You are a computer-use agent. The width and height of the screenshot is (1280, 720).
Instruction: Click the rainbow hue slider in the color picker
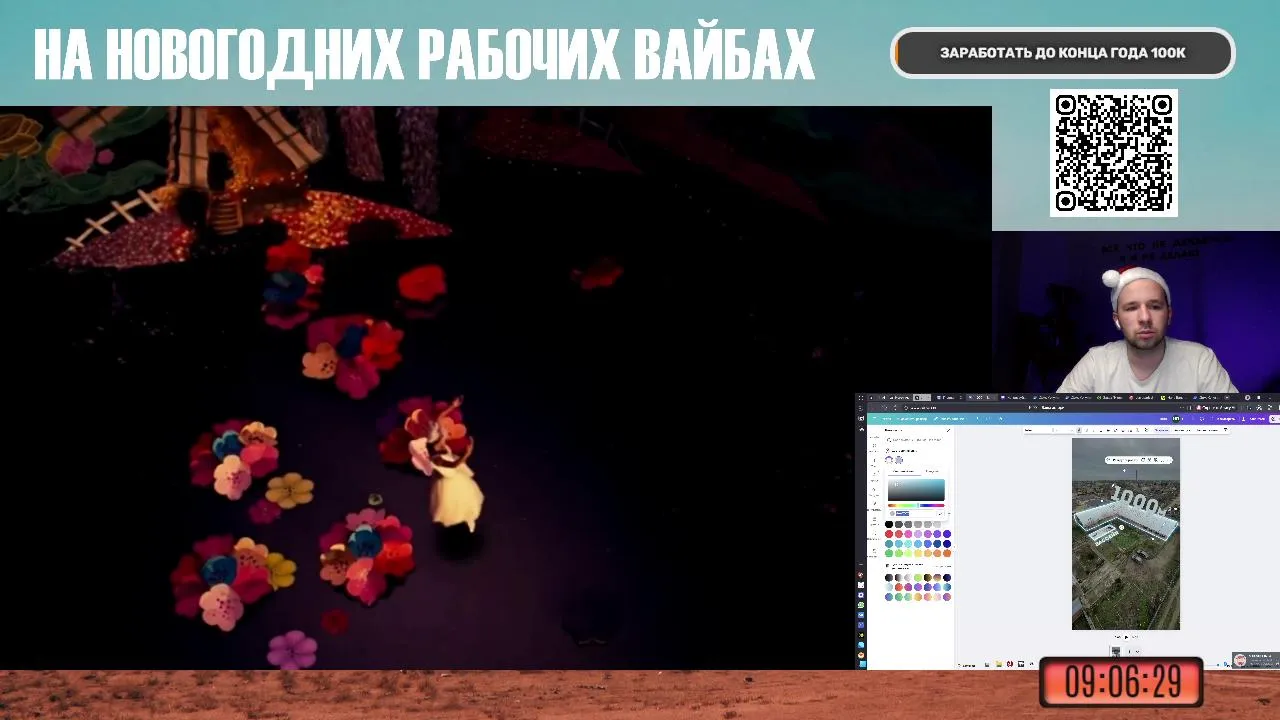[916, 505]
